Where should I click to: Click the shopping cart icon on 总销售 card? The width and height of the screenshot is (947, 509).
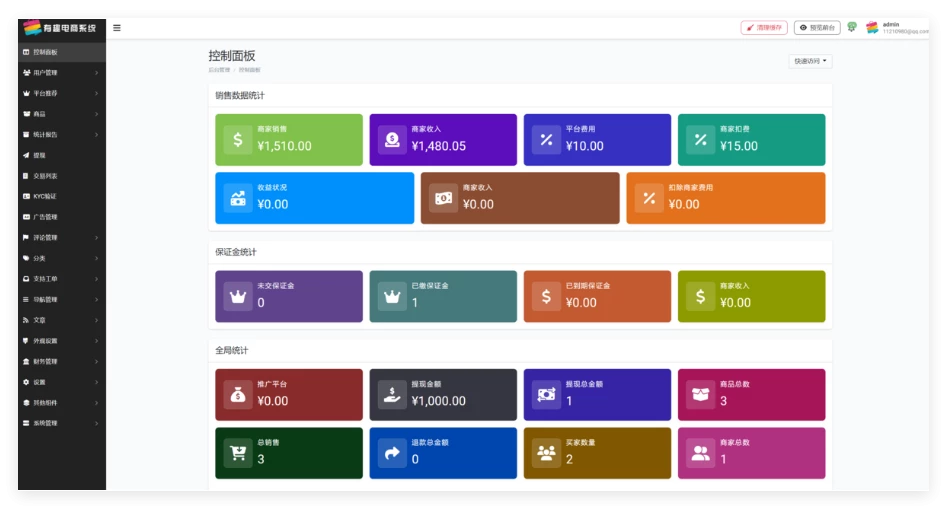point(238,454)
